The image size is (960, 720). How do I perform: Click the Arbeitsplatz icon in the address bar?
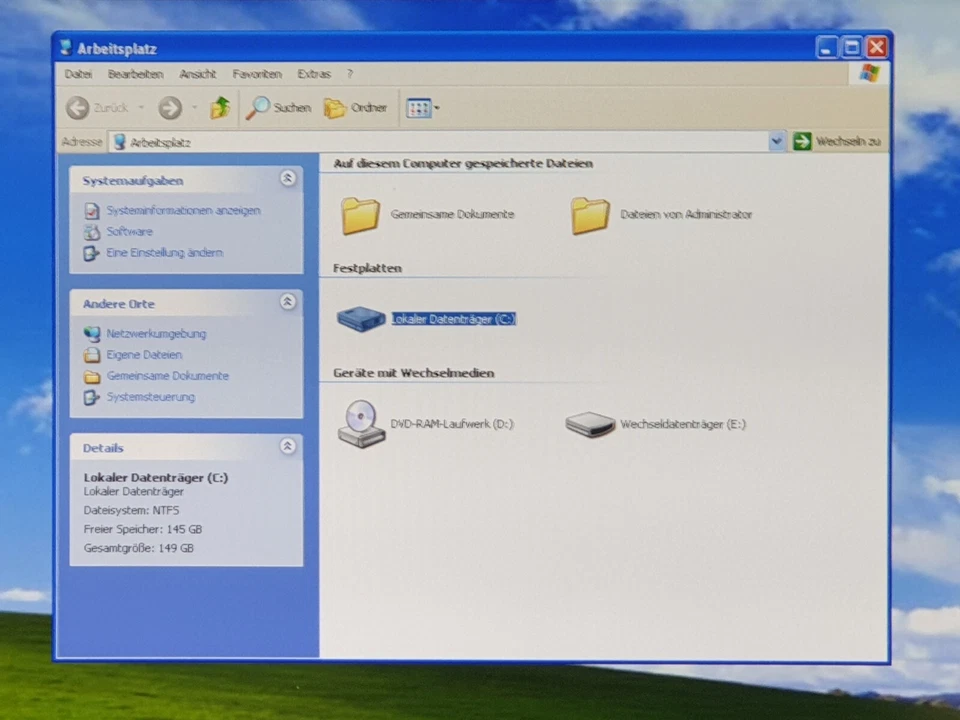point(120,142)
